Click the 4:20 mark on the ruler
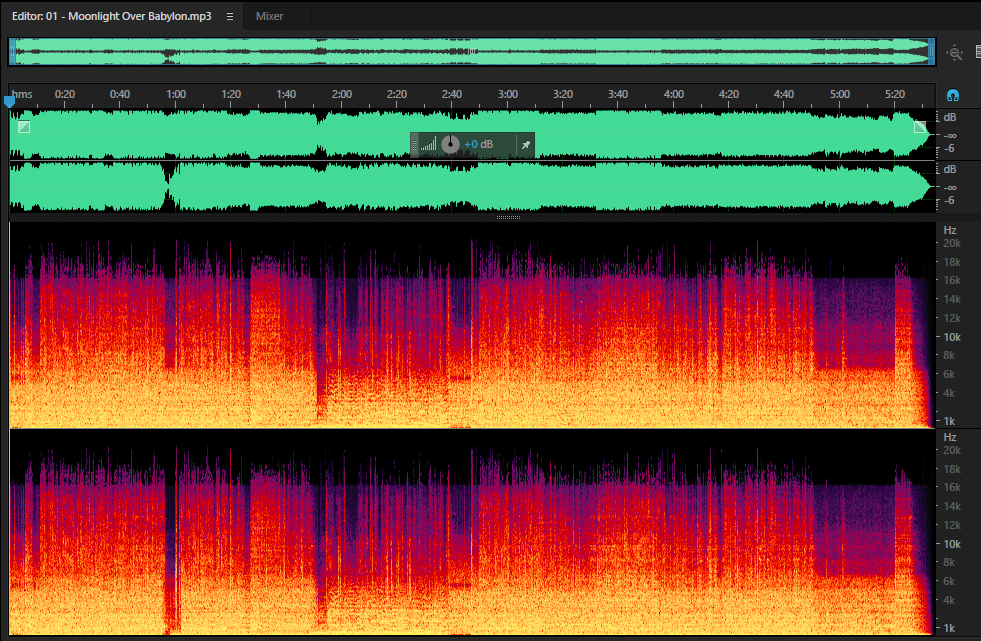Screen dimensions: 981x641 (728, 94)
